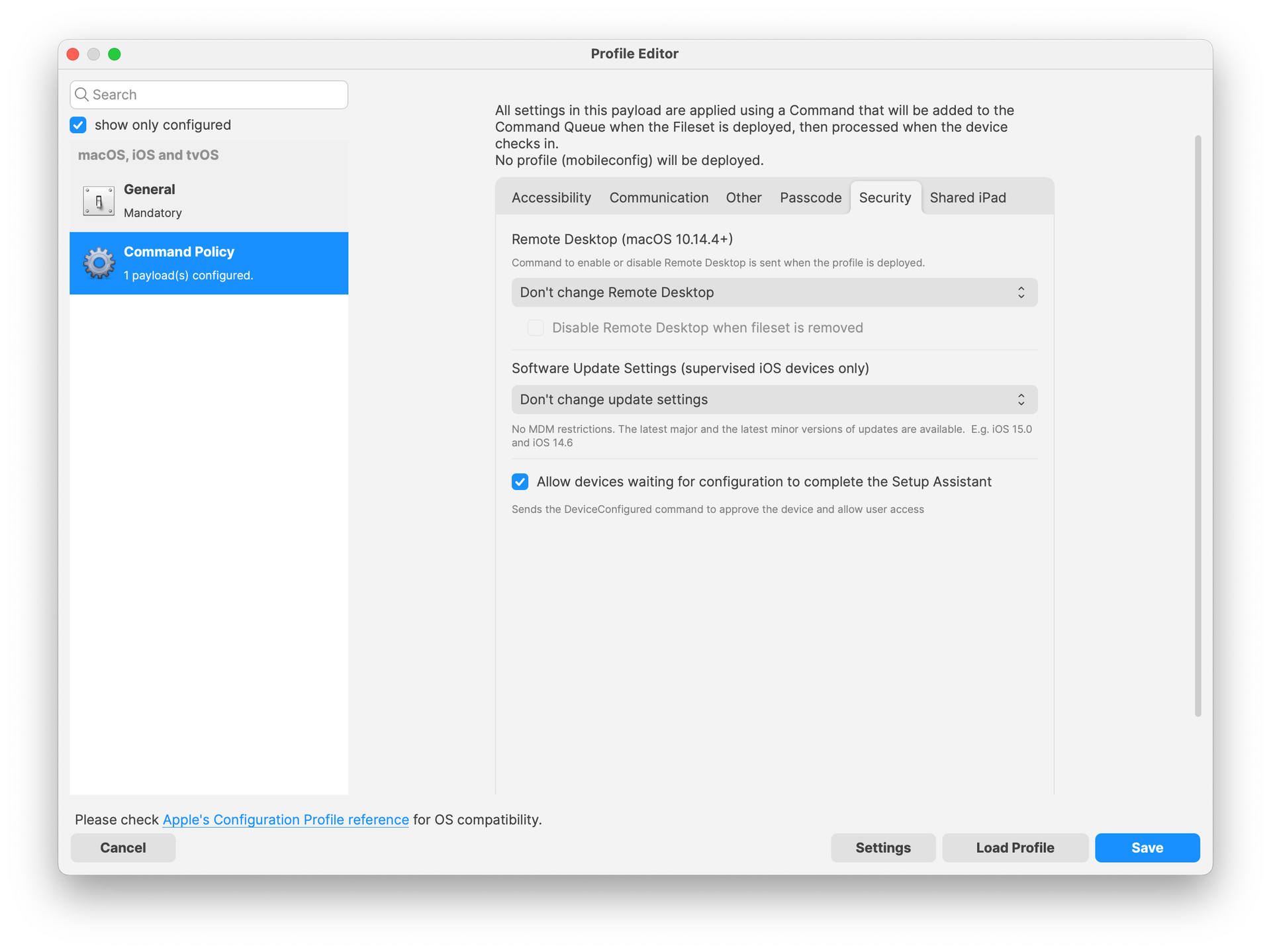Close the Profile Editor window
The height and width of the screenshot is (952, 1271).
pos(73,54)
